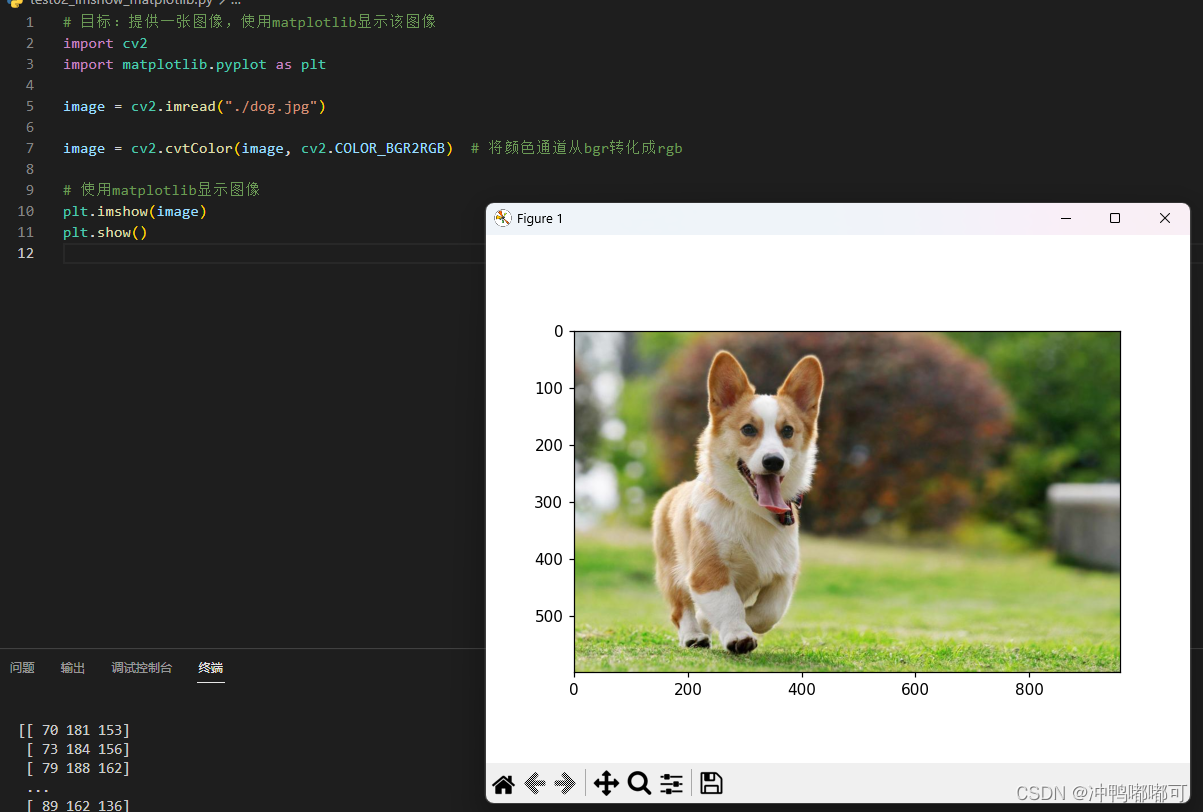Screen dimensions: 1203x812
Task: Click the matplotlib icon in Figure 1 title bar
Action: click(x=503, y=218)
